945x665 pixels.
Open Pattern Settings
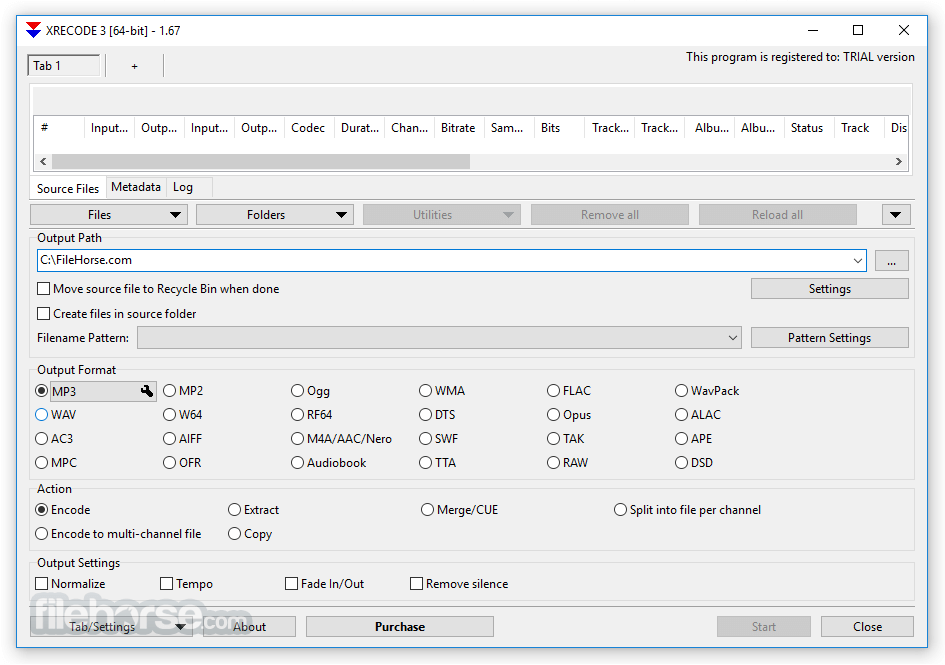click(830, 338)
